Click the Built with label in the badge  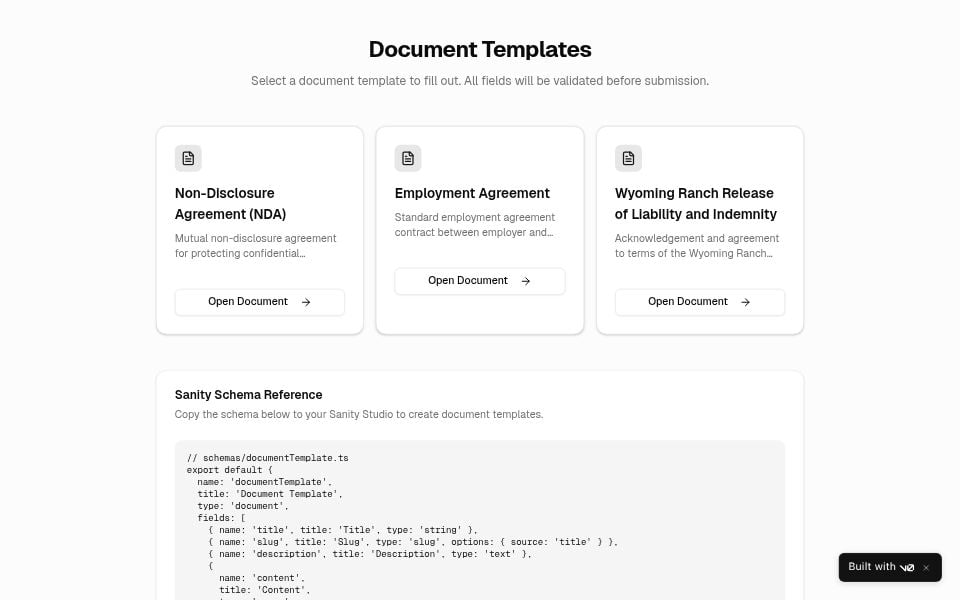pos(872,567)
